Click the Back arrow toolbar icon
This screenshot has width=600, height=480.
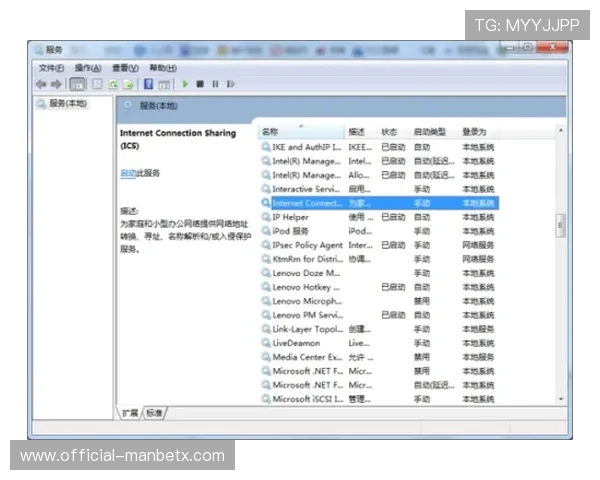[x=41, y=84]
